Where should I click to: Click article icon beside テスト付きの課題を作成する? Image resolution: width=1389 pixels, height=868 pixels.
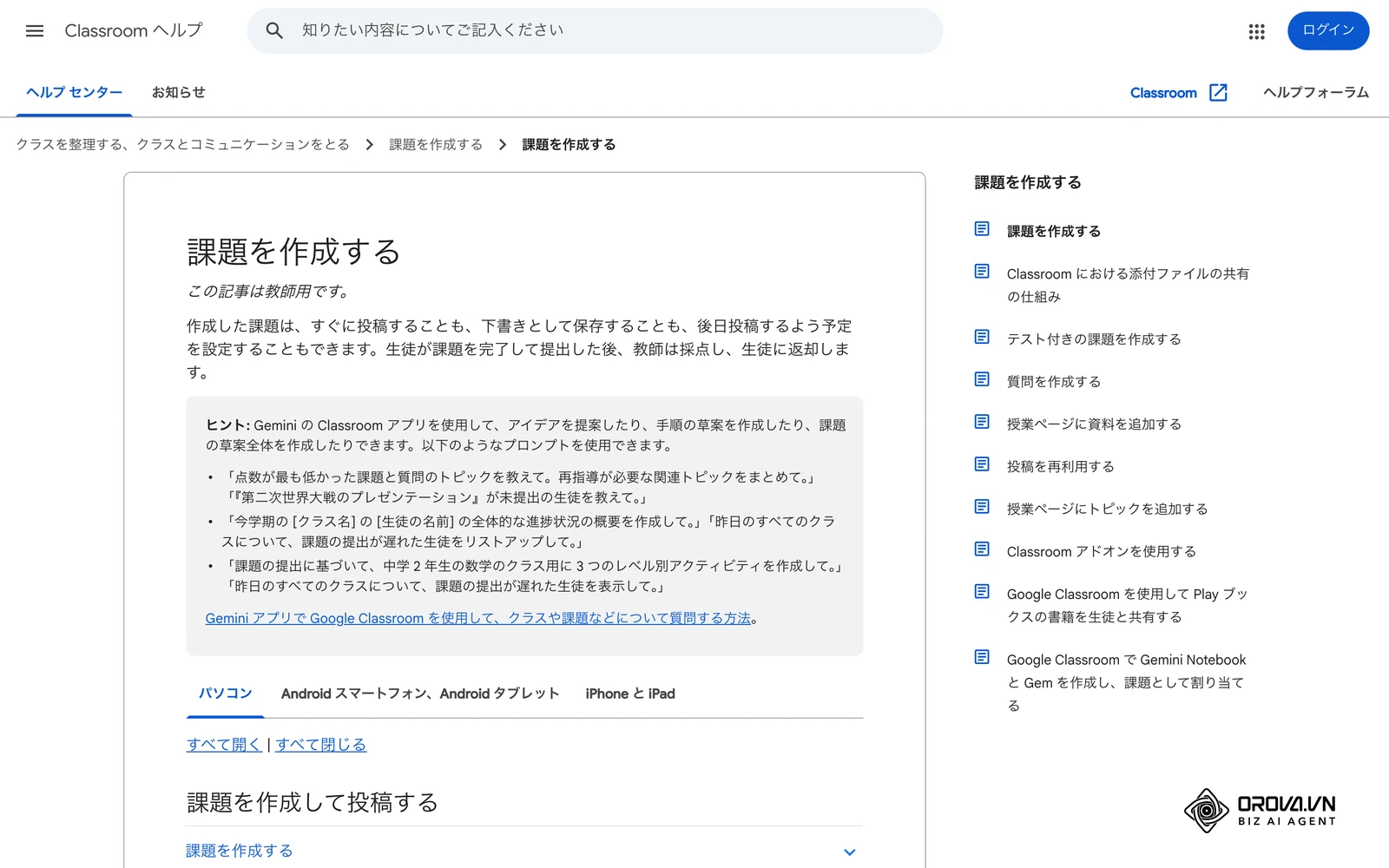coord(982,337)
